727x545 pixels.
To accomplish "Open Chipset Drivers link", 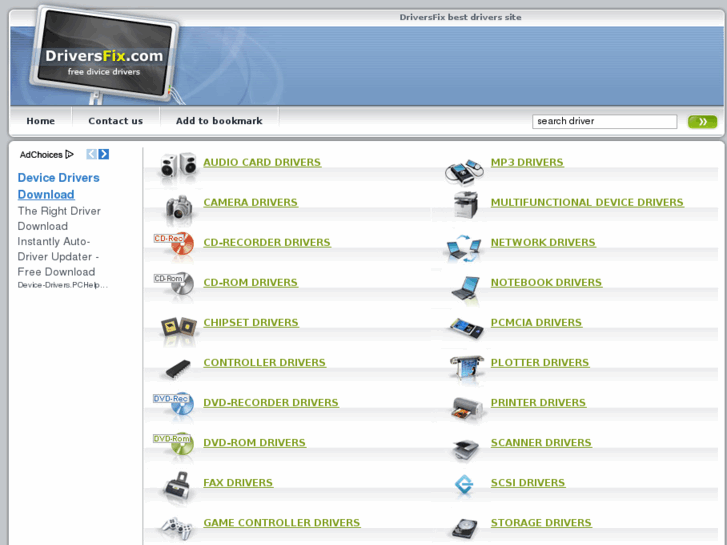I will click(251, 322).
